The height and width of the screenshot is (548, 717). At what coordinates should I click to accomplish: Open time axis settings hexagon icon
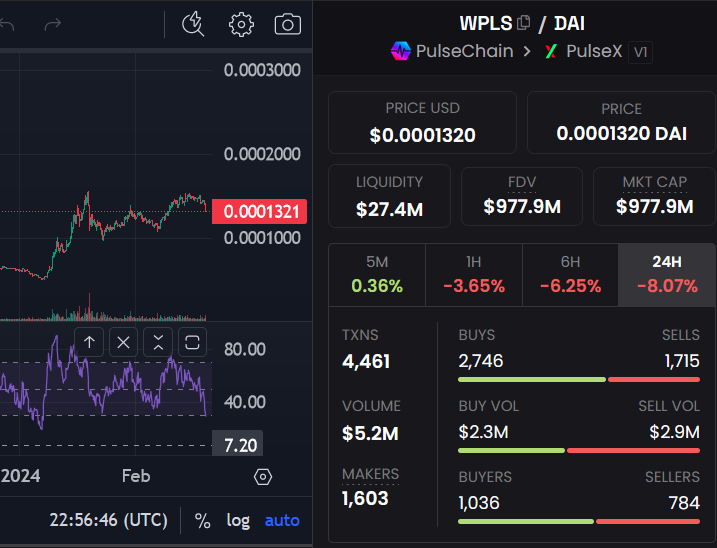click(263, 477)
